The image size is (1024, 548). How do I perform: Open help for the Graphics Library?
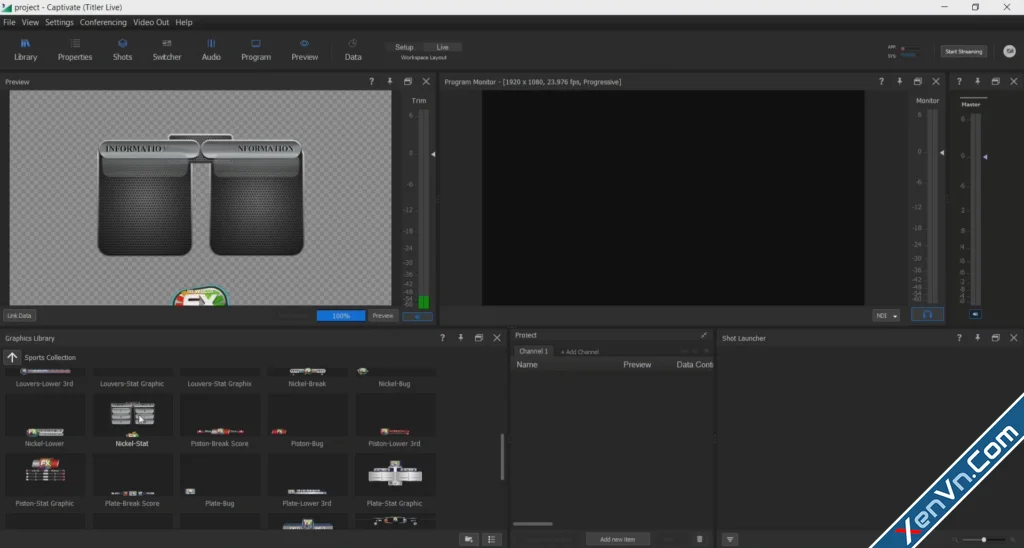pyautogui.click(x=443, y=338)
